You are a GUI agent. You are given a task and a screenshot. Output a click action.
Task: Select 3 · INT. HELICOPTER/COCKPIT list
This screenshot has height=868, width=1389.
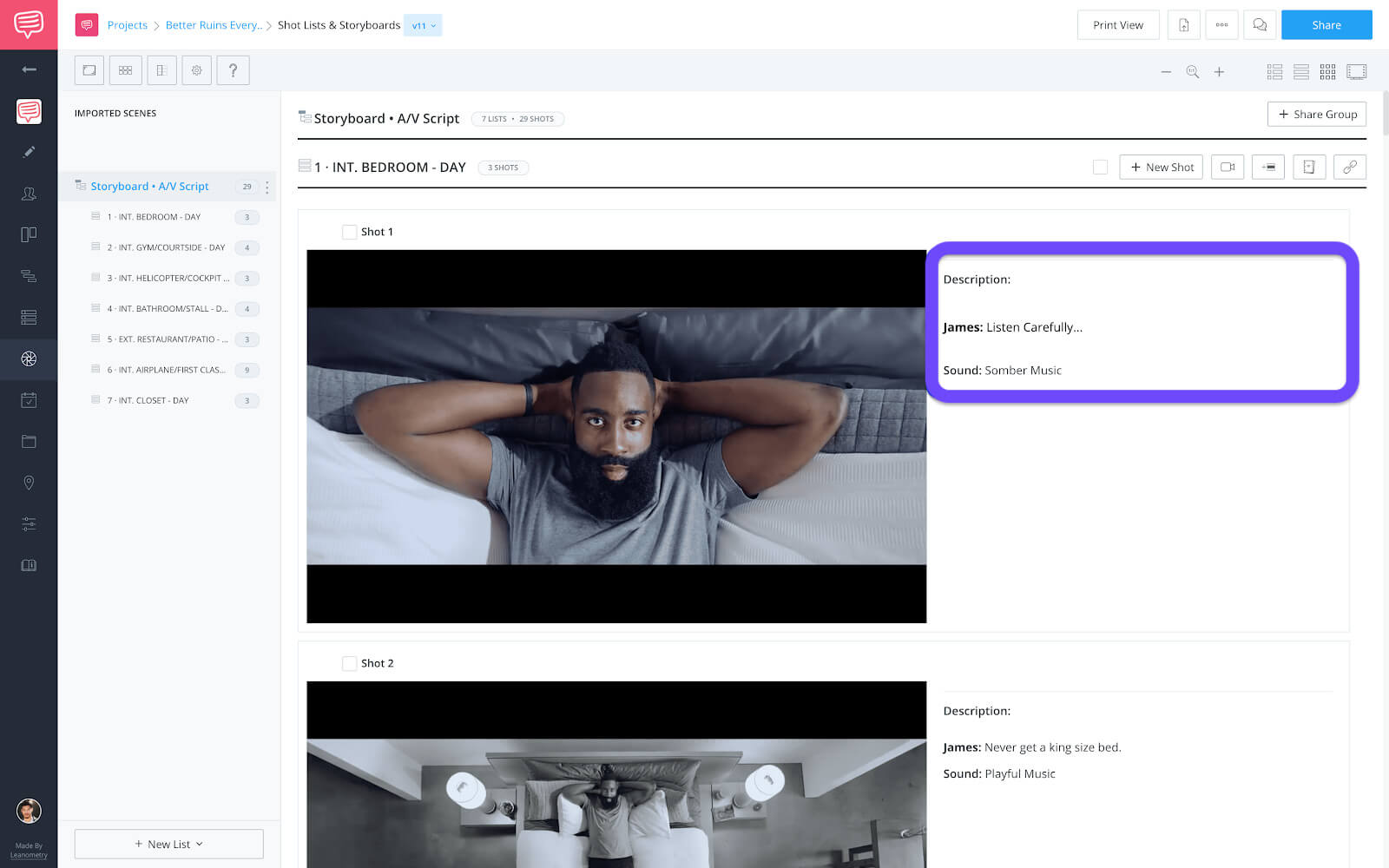pos(168,278)
